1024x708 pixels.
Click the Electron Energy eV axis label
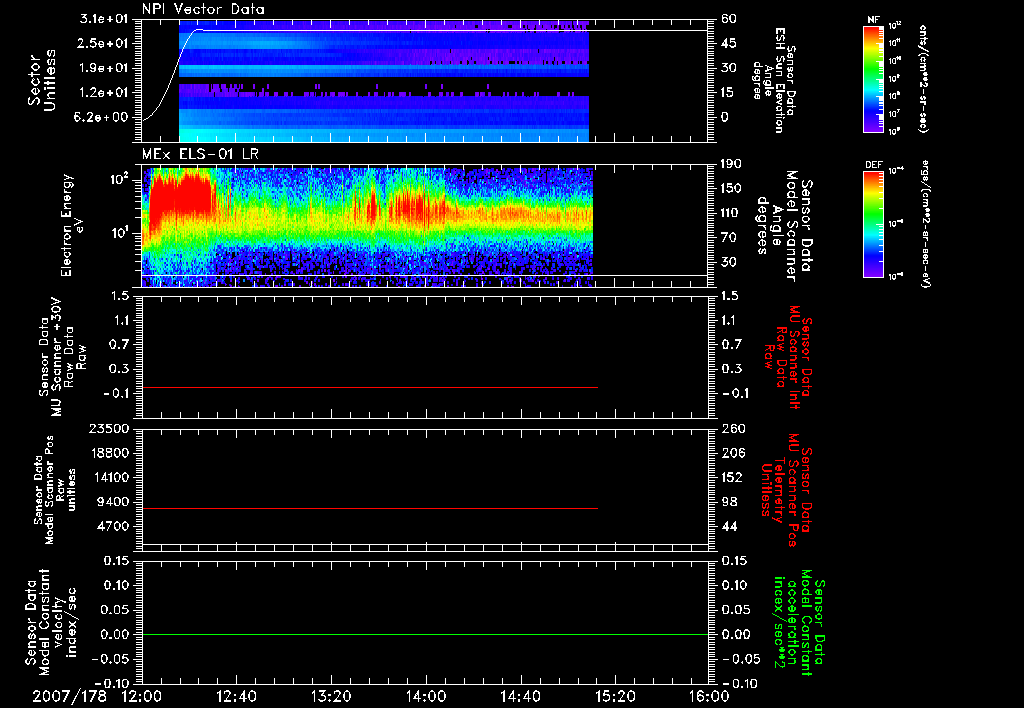(72, 225)
